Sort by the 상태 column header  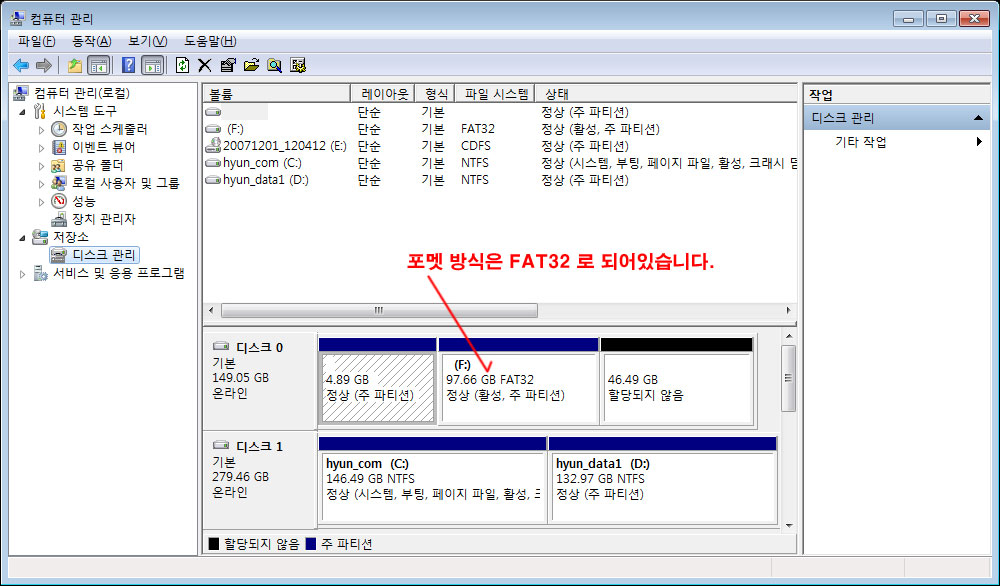(x=666, y=94)
